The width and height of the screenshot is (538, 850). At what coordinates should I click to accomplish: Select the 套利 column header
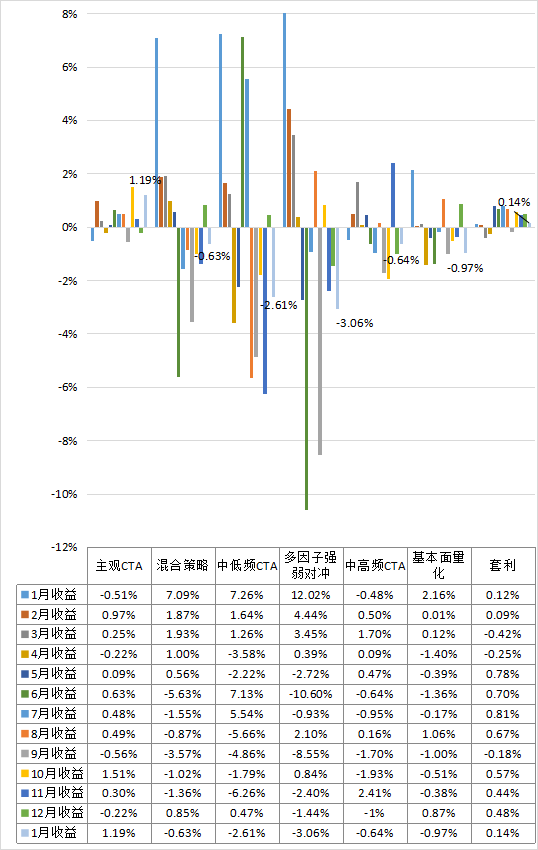click(503, 565)
